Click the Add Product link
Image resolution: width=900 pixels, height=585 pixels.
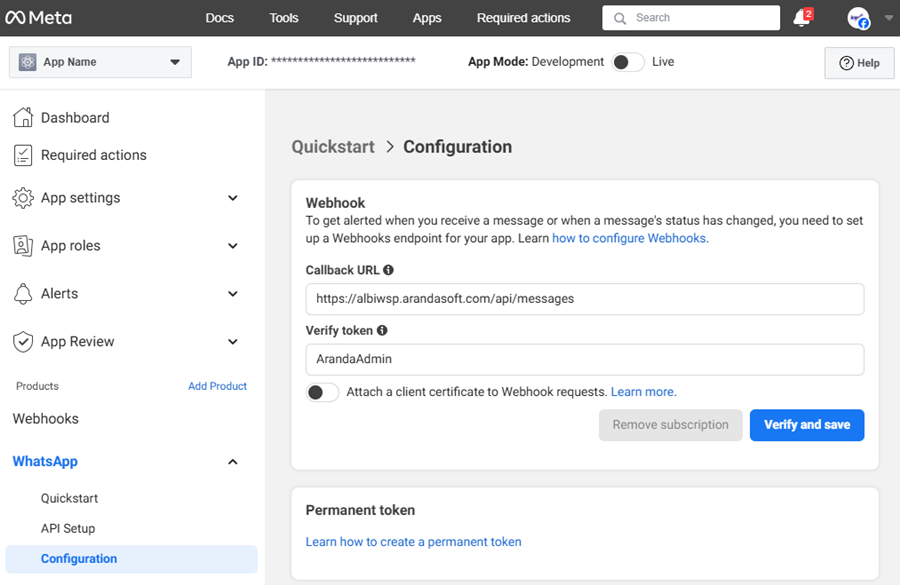point(218,386)
